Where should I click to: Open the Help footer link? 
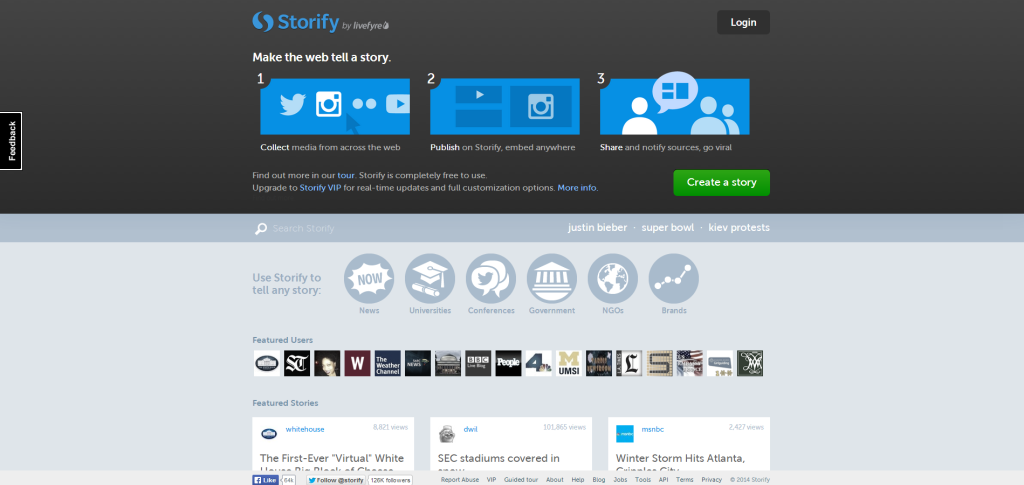(578, 480)
